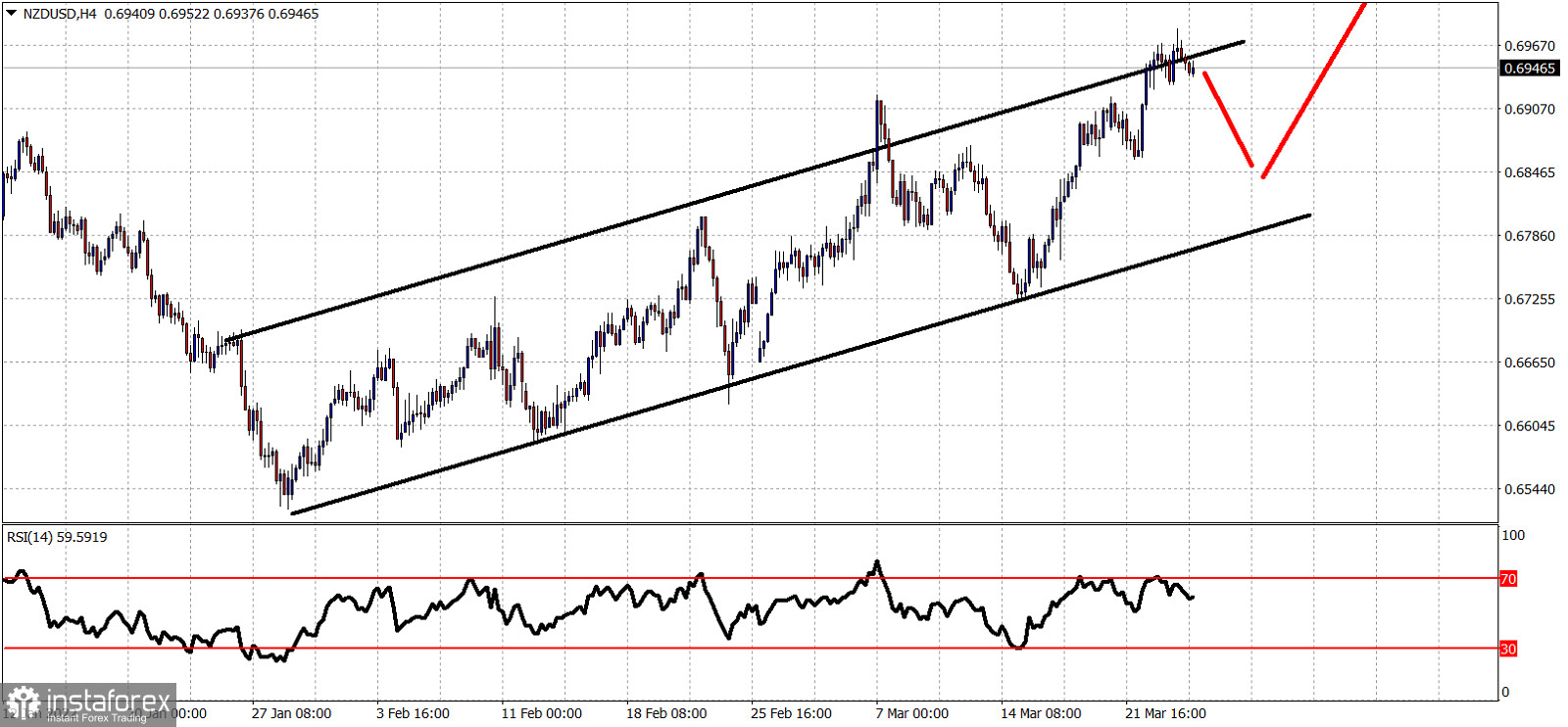
Task: Click the high price value 0.69522 in header
Action: tap(183, 14)
